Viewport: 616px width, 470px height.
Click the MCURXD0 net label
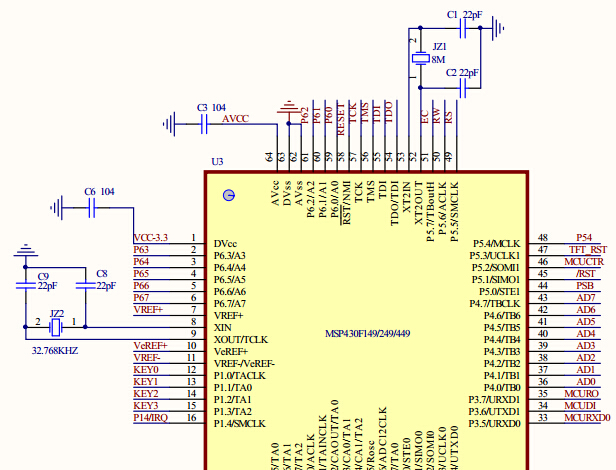coord(588,418)
